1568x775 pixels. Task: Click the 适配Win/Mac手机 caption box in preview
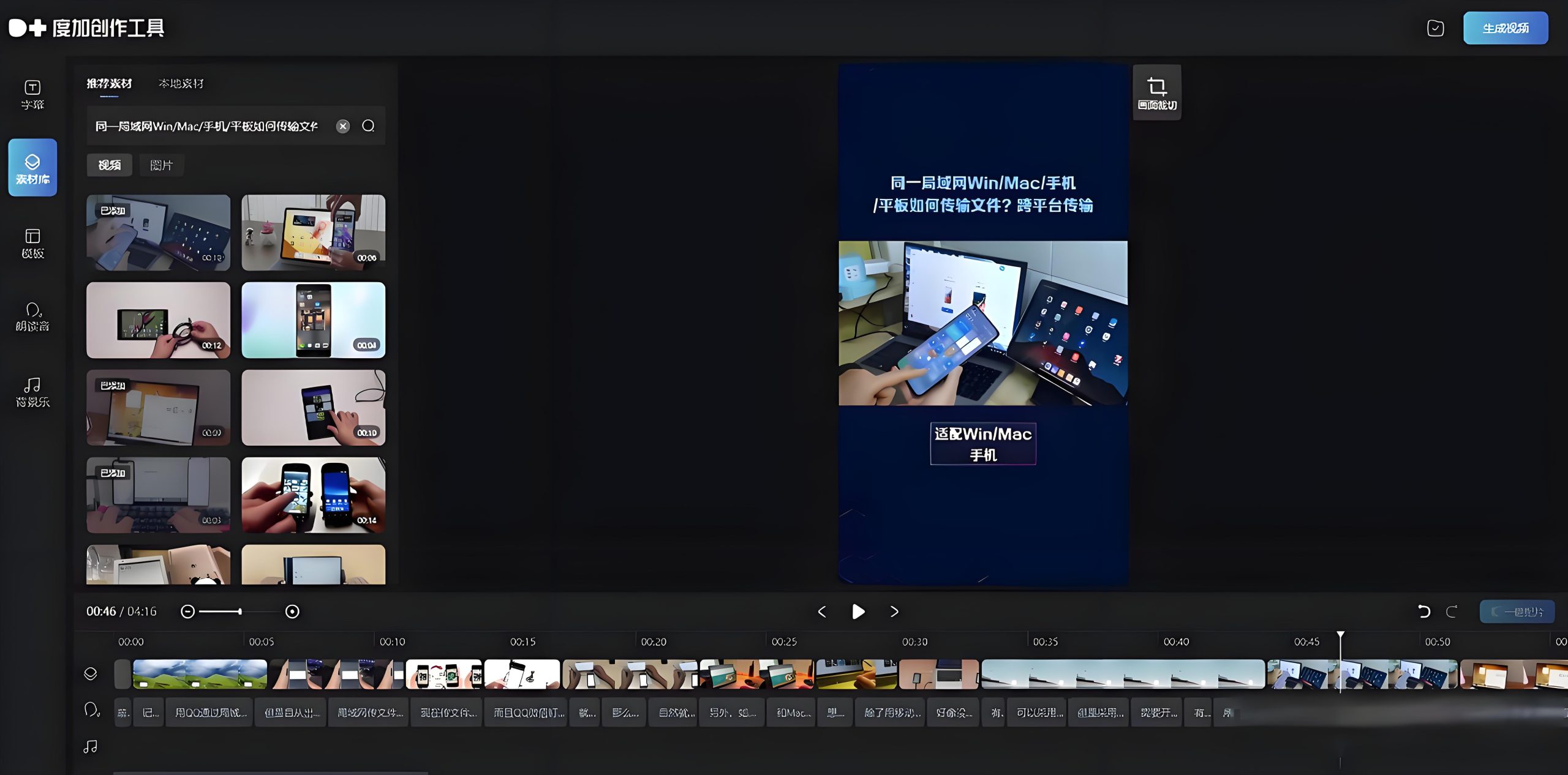pos(983,444)
